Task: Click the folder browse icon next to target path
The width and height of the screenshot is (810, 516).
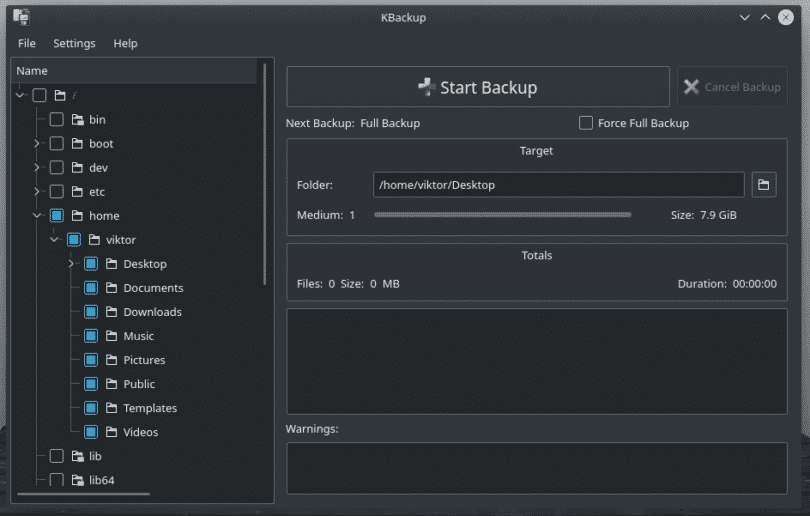Action: [x=764, y=185]
